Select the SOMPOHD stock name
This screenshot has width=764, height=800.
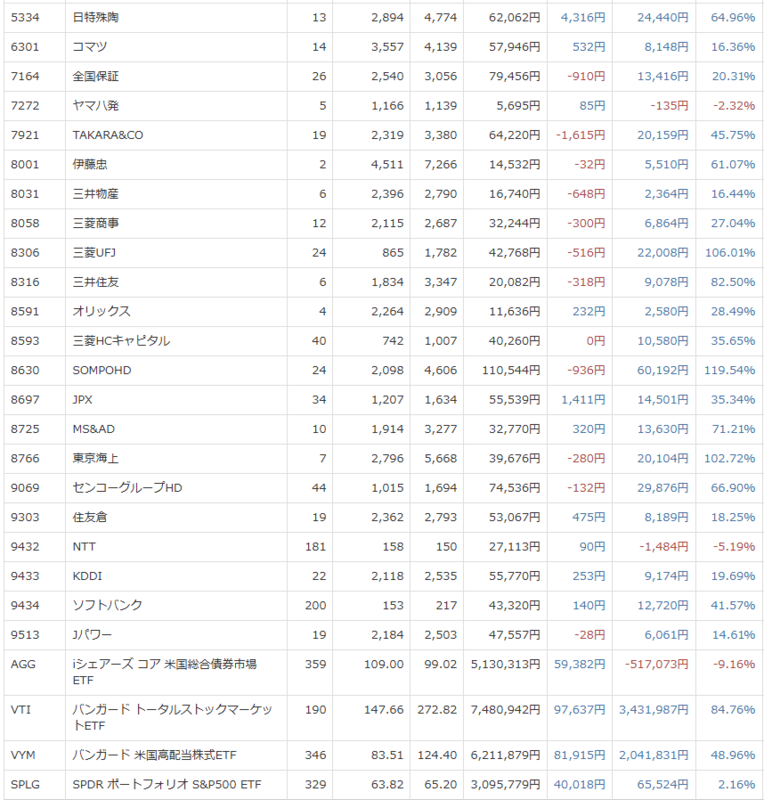coord(102,370)
